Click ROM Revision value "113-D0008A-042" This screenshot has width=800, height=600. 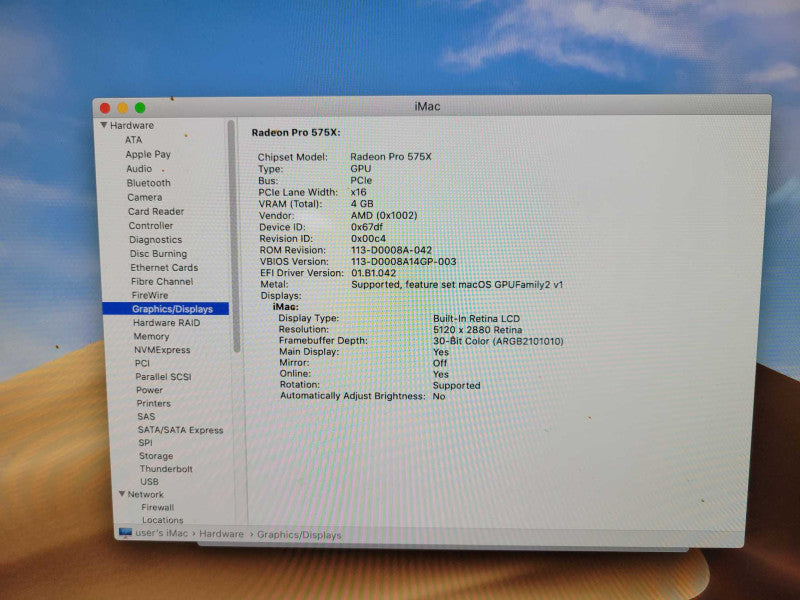pyautogui.click(x=391, y=250)
